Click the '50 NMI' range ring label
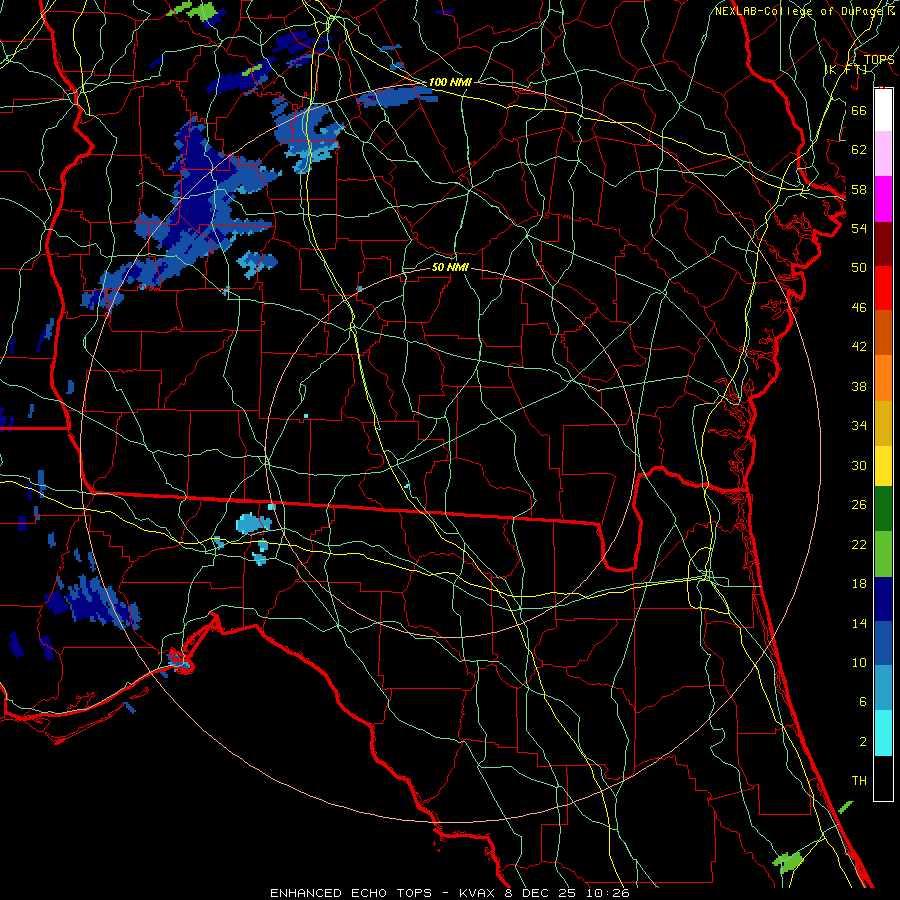Screen dimensions: 900x900 click(450, 267)
